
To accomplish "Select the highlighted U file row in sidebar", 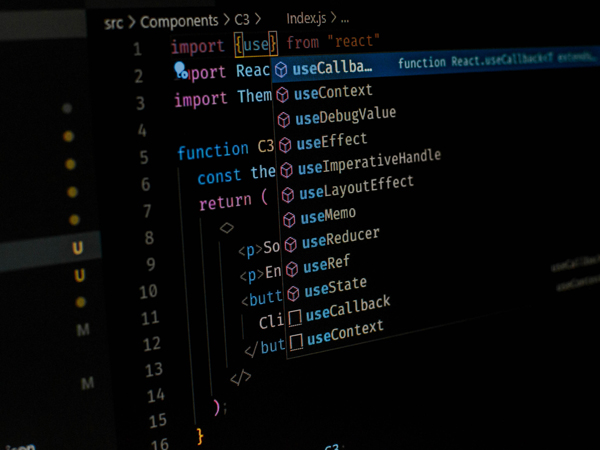I will 51,249.
